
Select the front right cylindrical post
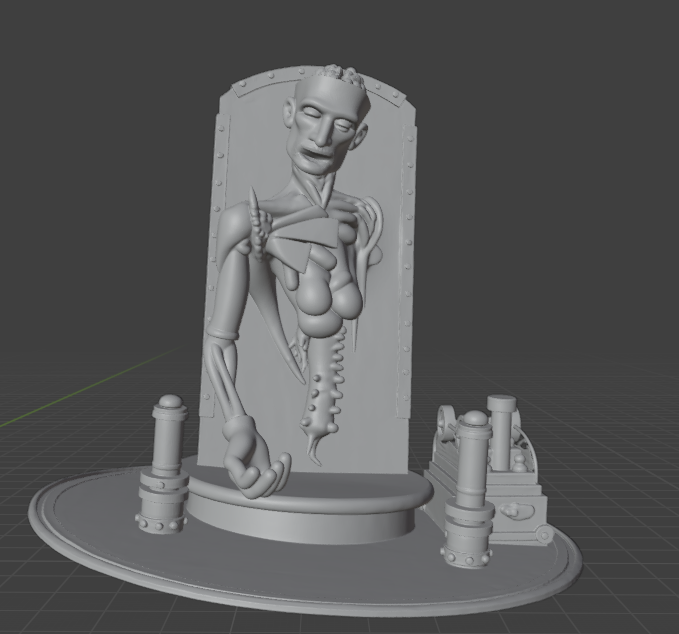click(469, 489)
